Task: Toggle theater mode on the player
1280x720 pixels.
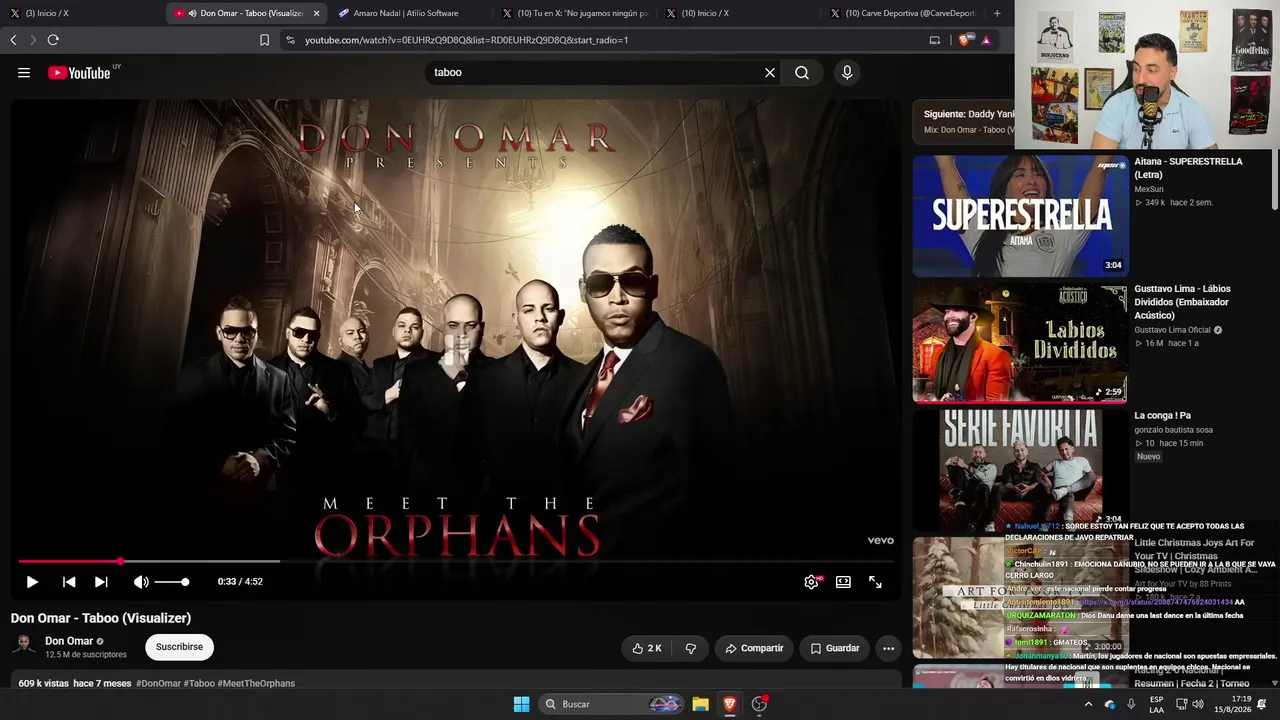Action: click(843, 581)
